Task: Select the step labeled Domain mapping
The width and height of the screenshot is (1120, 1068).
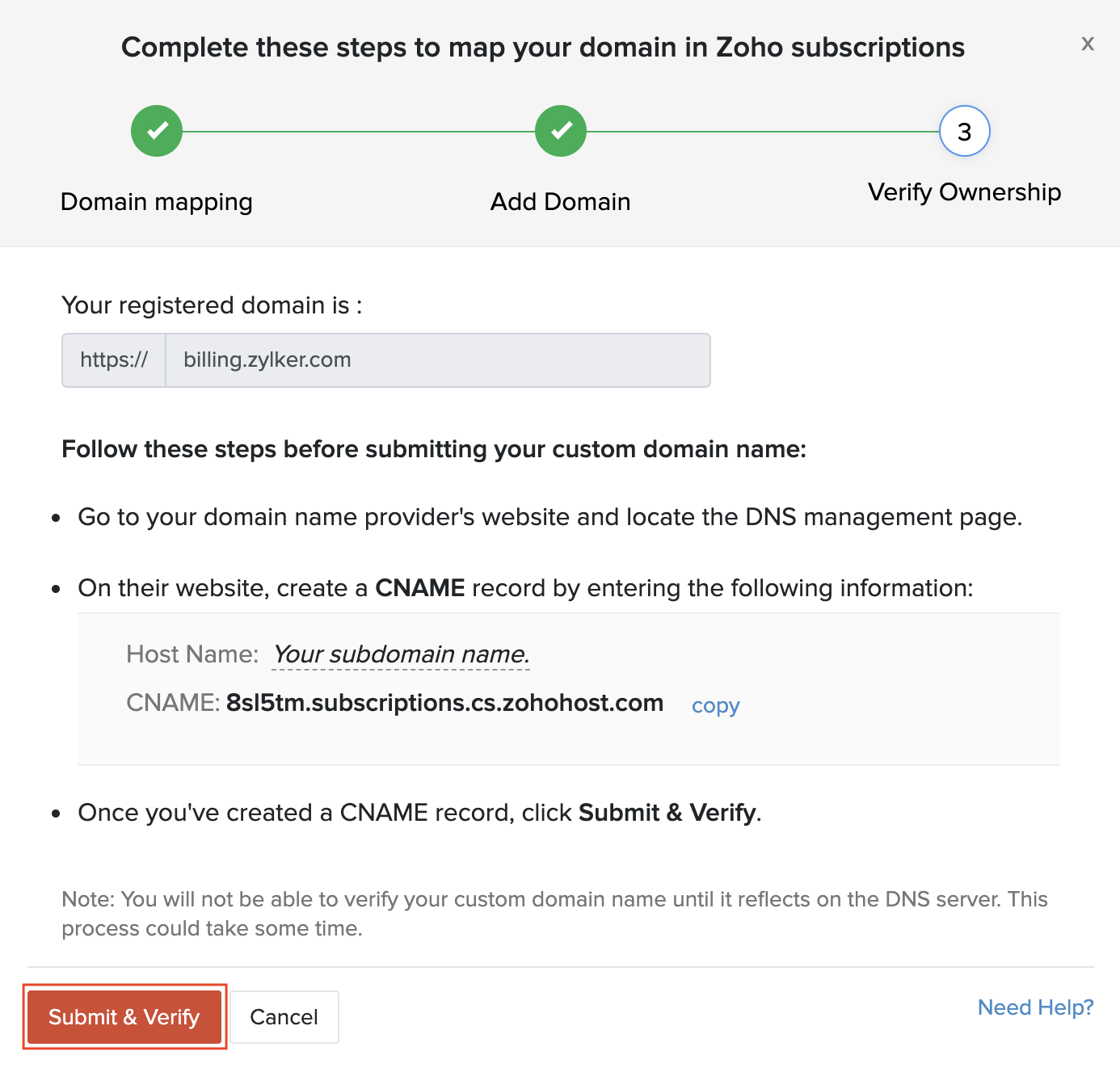Action: (156, 202)
